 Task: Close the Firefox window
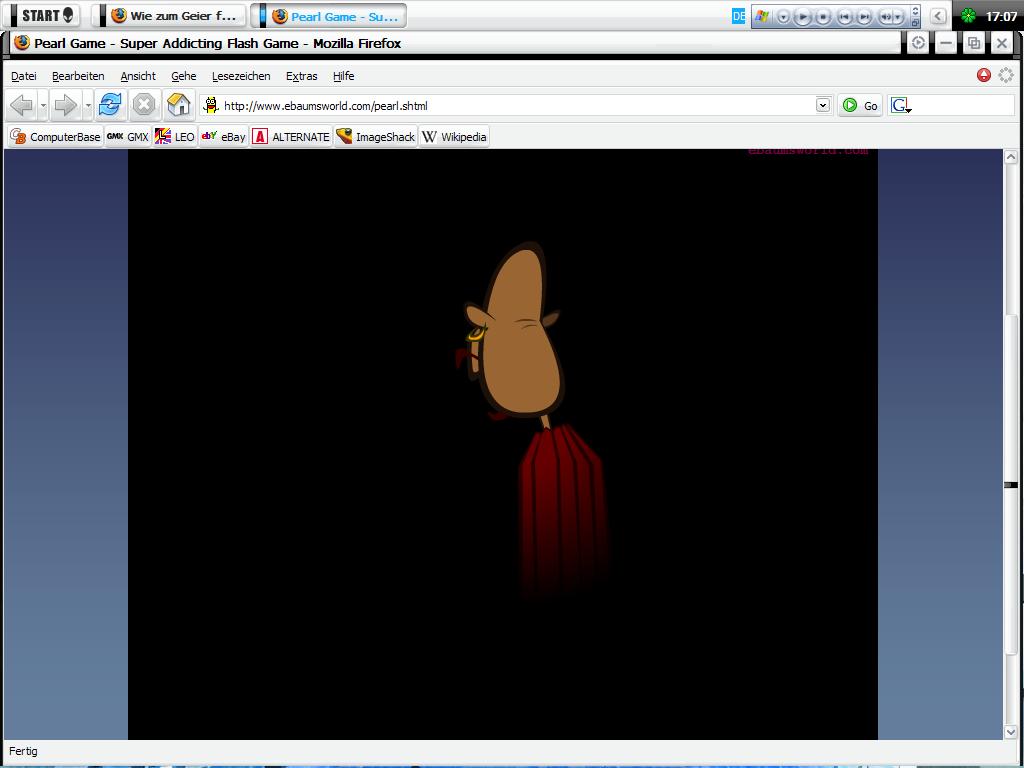coord(1001,43)
